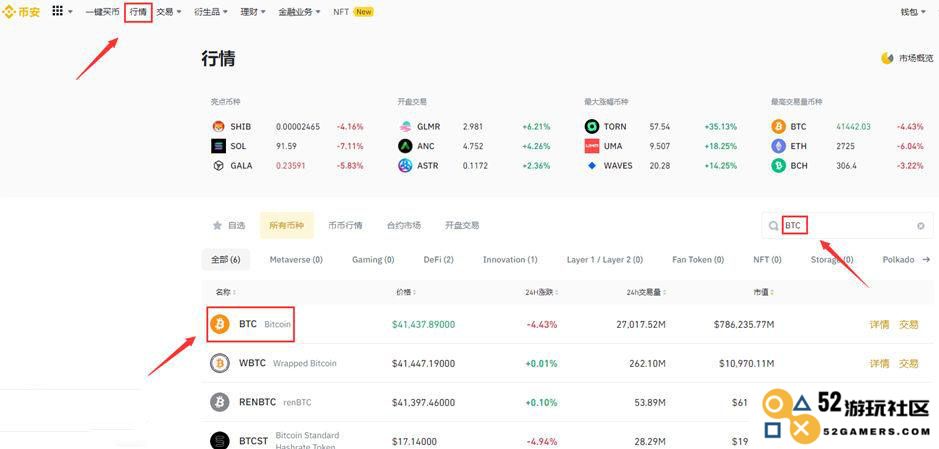
Task: Click the market overview pie icon
Action: [x=887, y=58]
